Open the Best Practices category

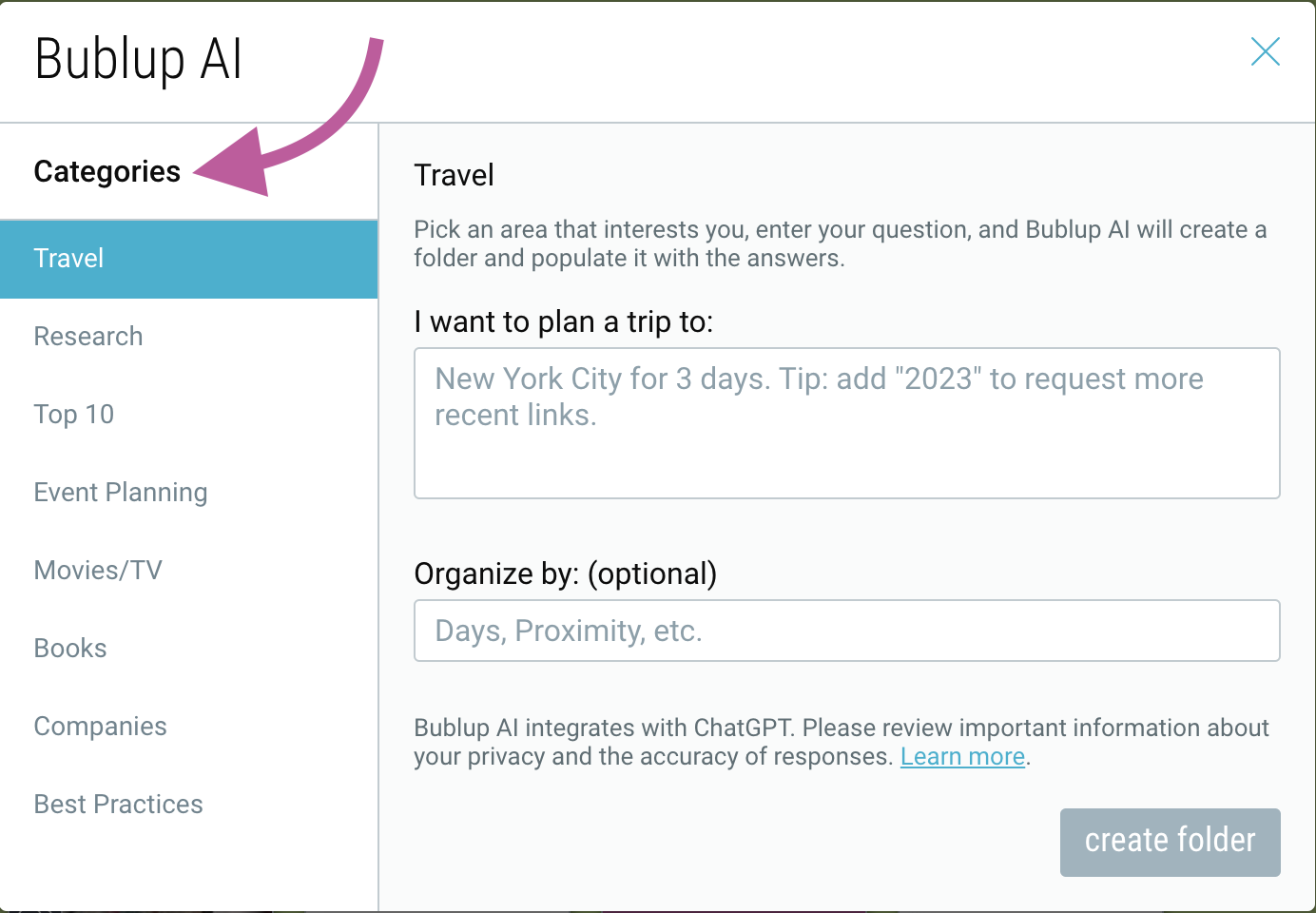[x=118, y=804]
